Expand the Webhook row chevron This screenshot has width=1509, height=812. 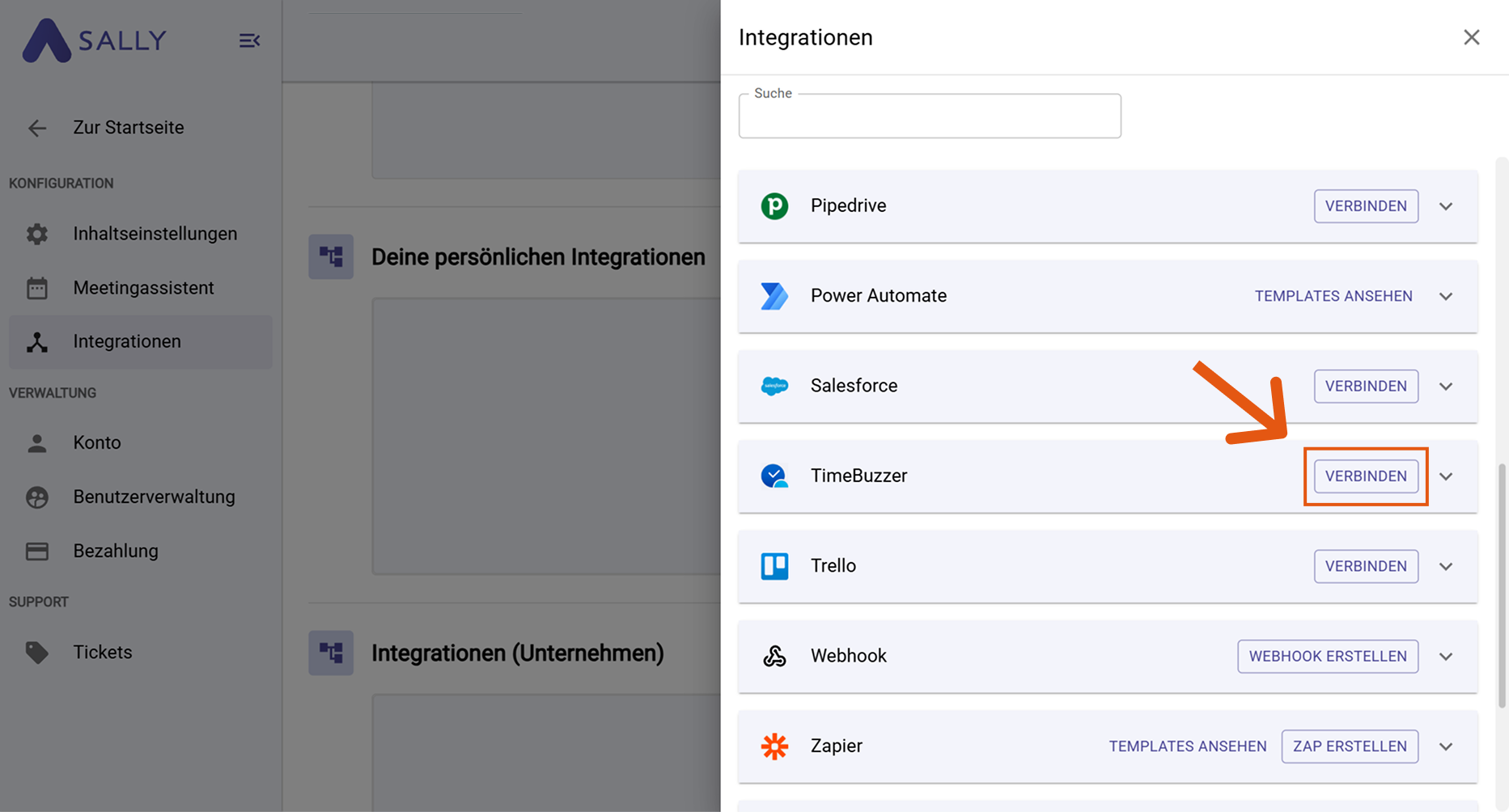pyautogui.click(x=1446, y=656)
